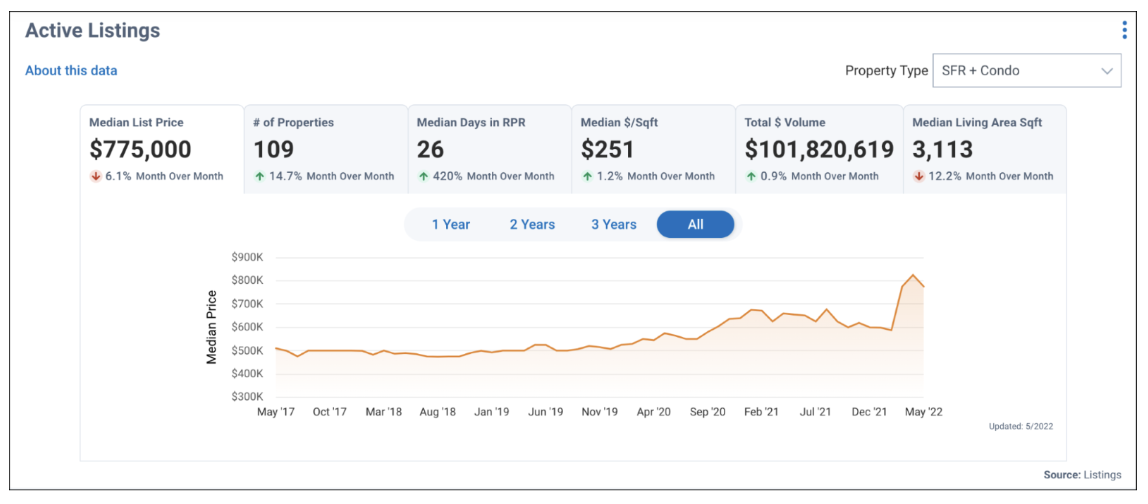Click the $251 per sqft value
Image resolution: width=1148 pixels, height=504 pixels.
[x=607, y=149]
